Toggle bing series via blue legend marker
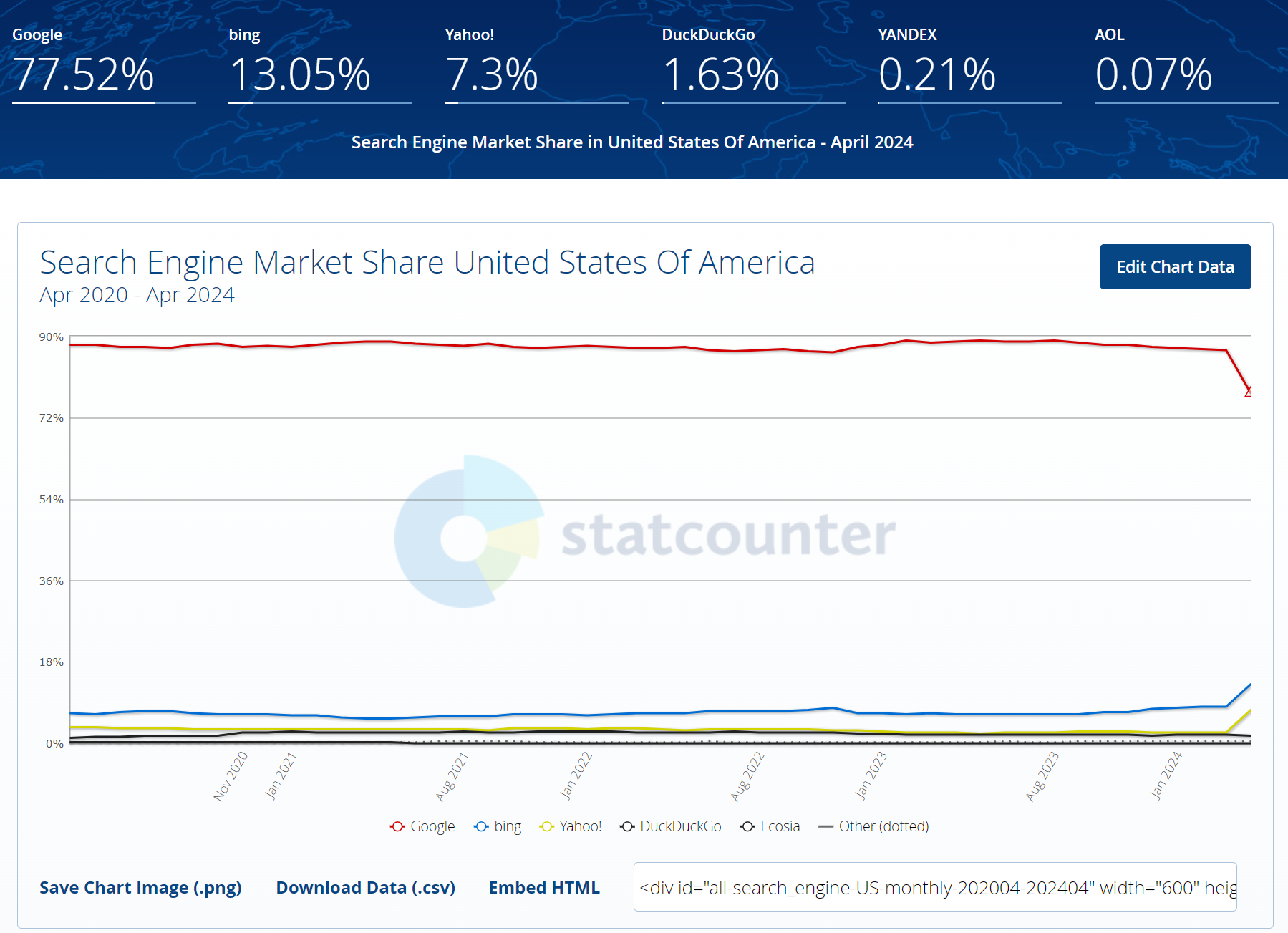 481,826
